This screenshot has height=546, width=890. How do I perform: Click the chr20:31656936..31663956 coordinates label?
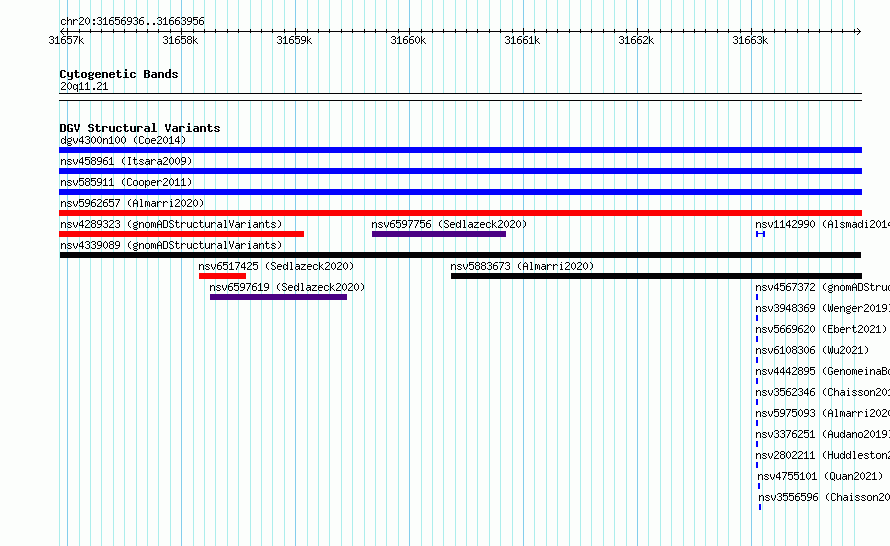pyautogui.click(x=132, y=21)
